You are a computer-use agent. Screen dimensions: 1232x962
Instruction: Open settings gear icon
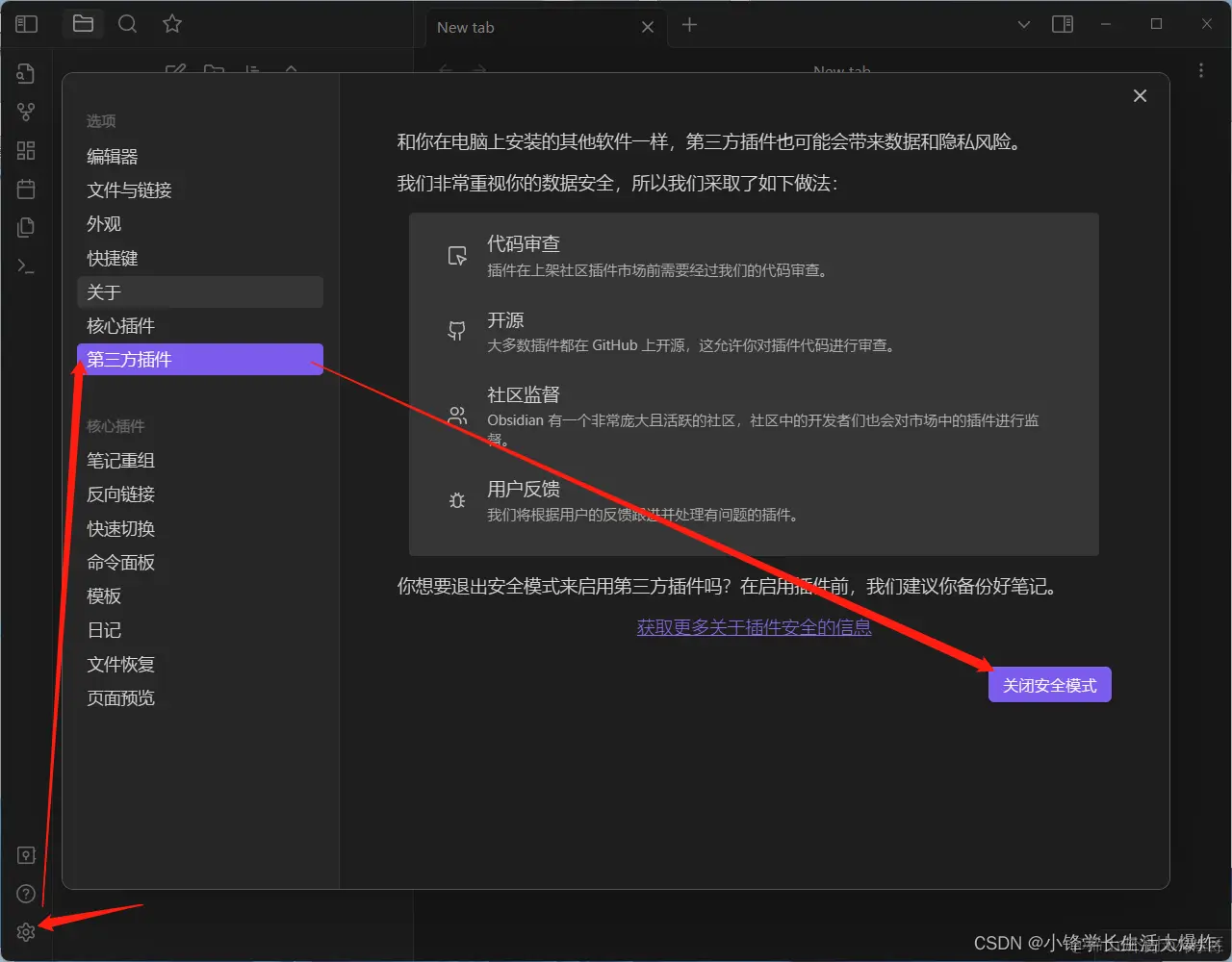point(26,932)
